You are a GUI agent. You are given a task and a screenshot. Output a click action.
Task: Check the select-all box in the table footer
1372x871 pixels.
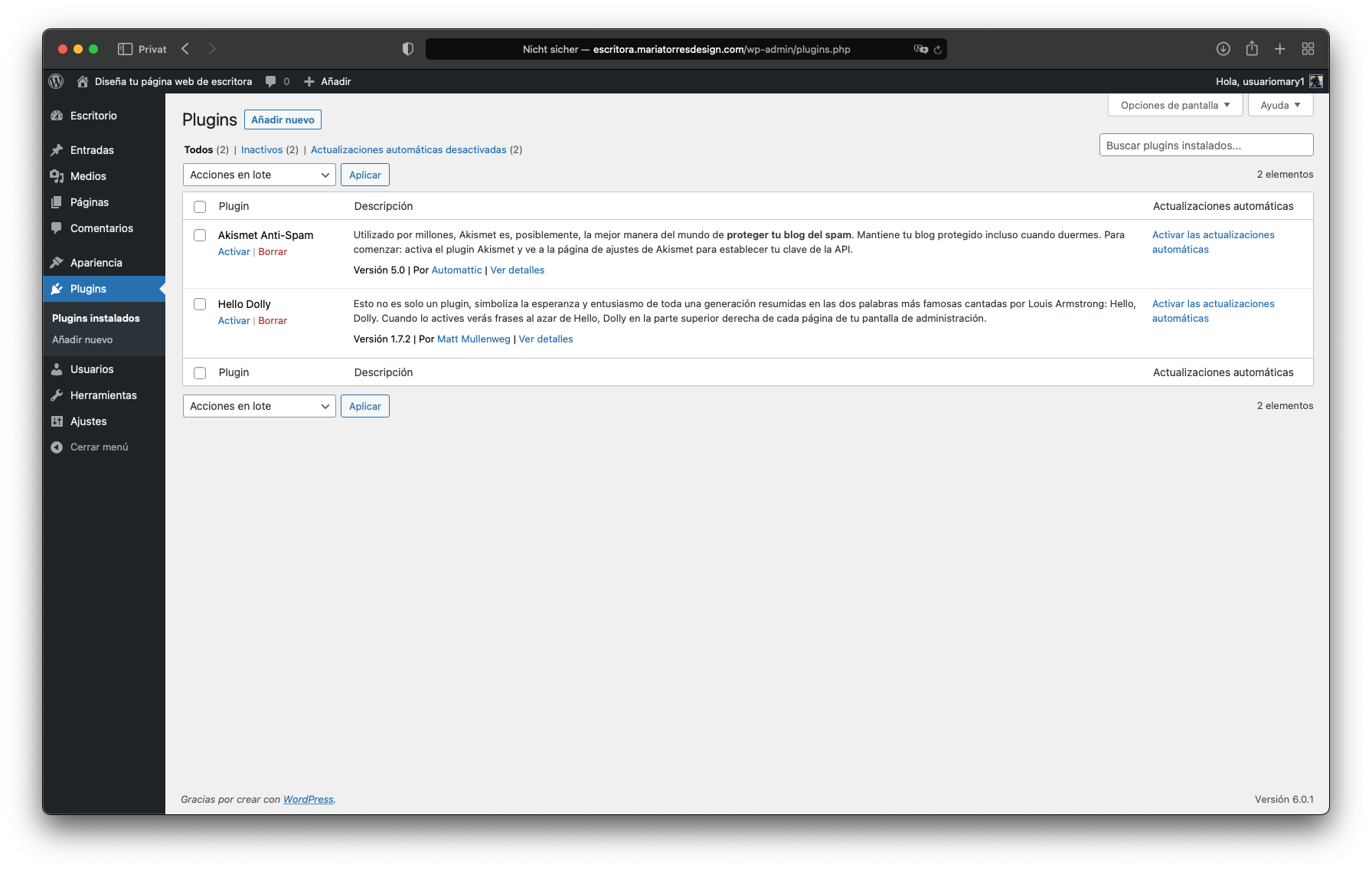pyautogui.click(x=200, y=373)
